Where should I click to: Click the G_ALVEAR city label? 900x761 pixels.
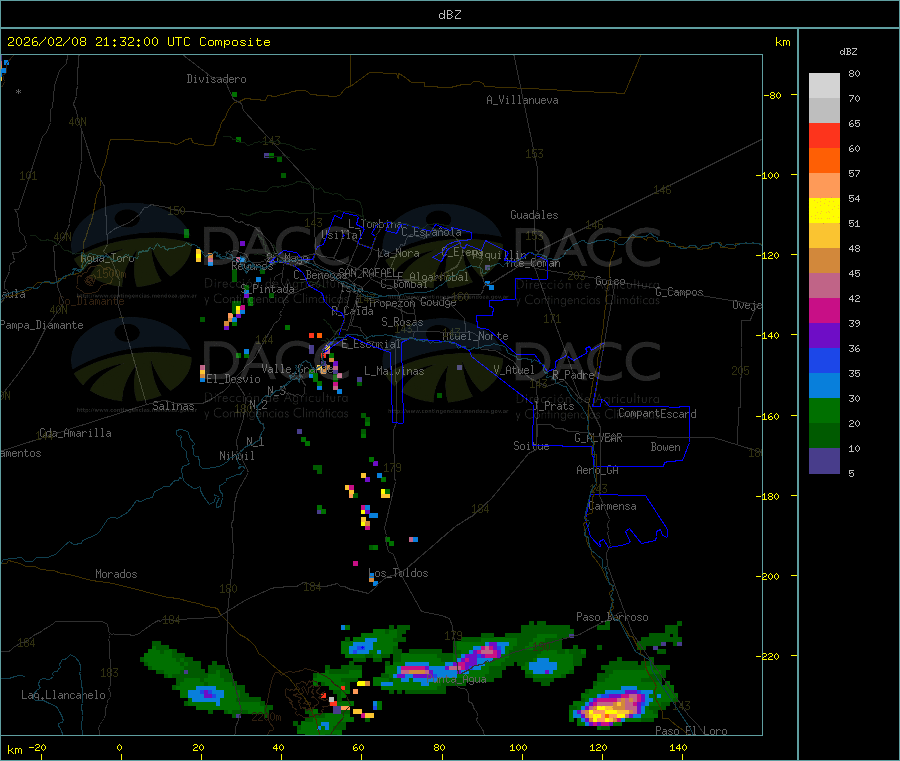point(598,438)
